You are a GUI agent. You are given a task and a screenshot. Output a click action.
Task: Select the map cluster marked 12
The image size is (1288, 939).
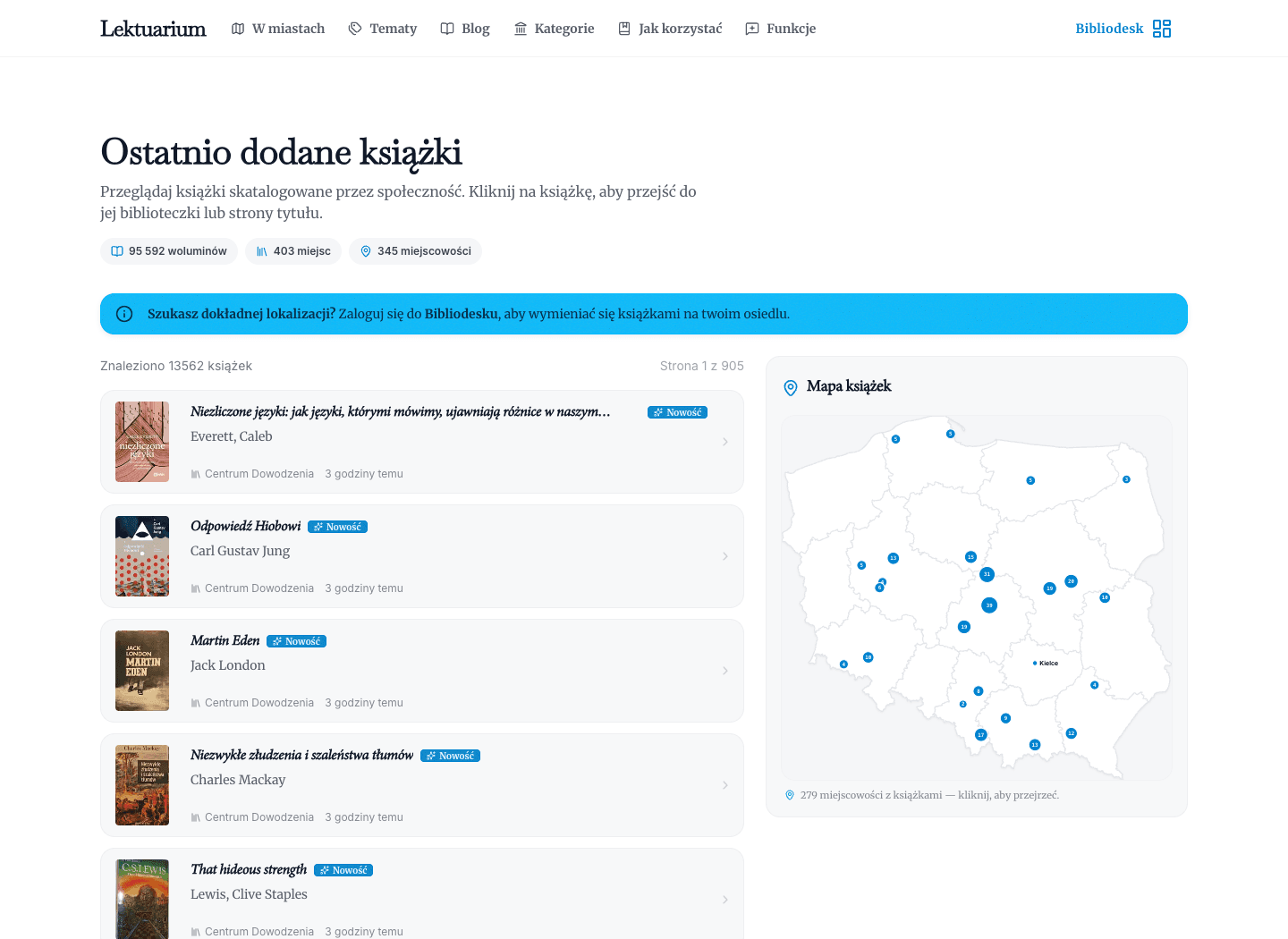(x=1071, y=733)
